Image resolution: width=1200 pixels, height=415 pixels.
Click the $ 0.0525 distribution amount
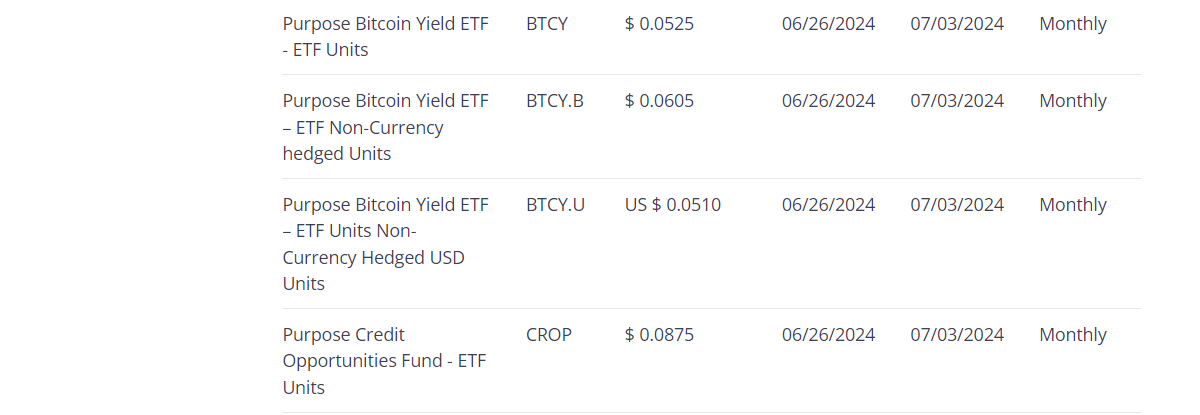coord(659,24)
